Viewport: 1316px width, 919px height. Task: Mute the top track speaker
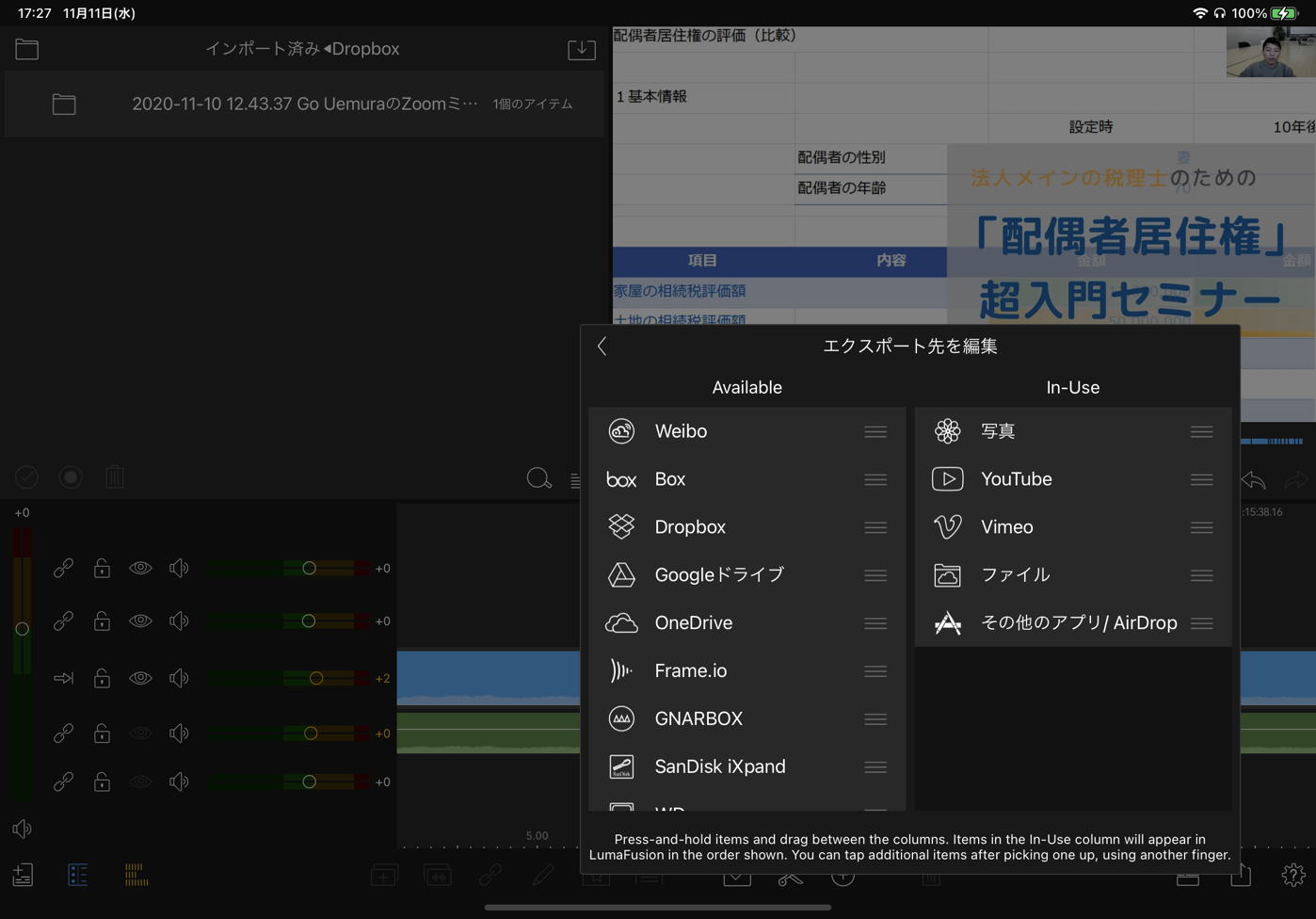coord(179,568)
